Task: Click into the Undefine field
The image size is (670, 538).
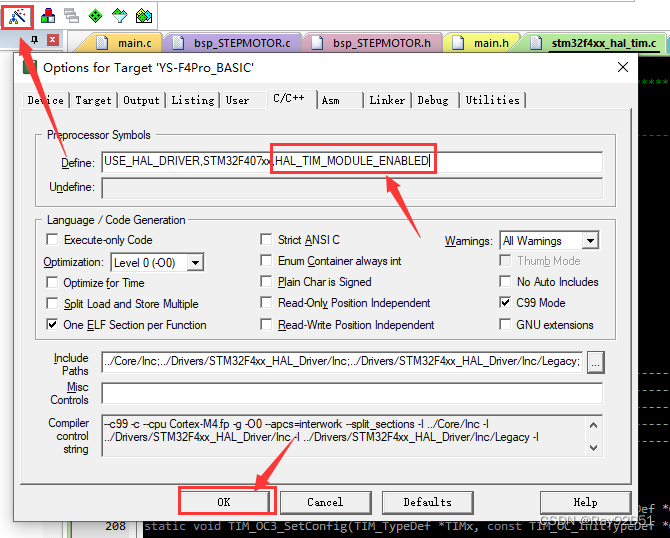Action: tap(352, 188)
